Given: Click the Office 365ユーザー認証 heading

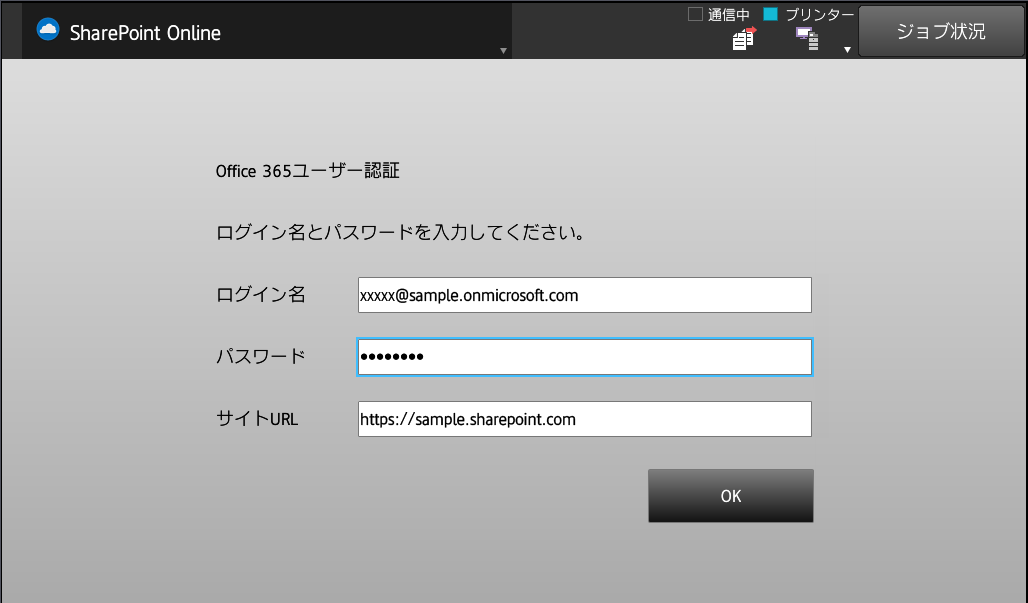Looking at the screenshot, I should coord(307,171).
